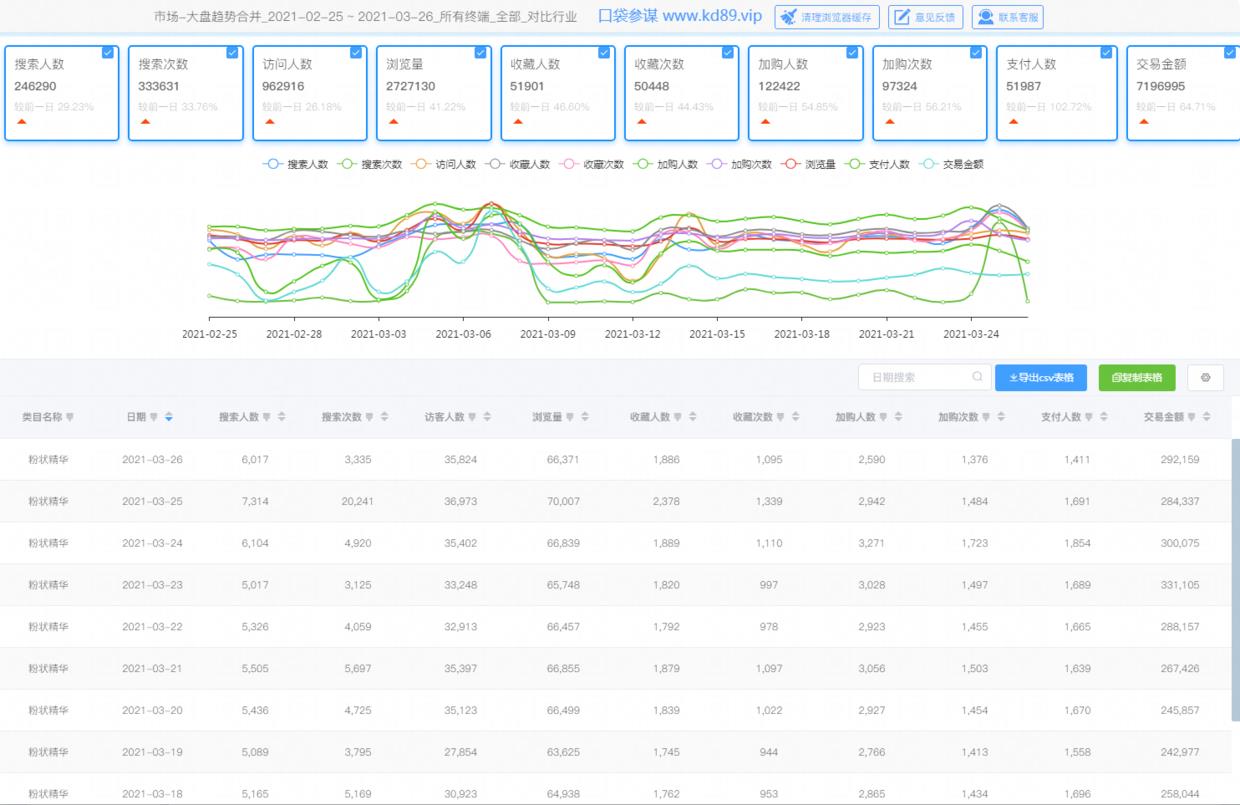Uncheck the 访问人数 metric card checkbox
This screenshot has height=805, width=1240.
click(356, 53)
